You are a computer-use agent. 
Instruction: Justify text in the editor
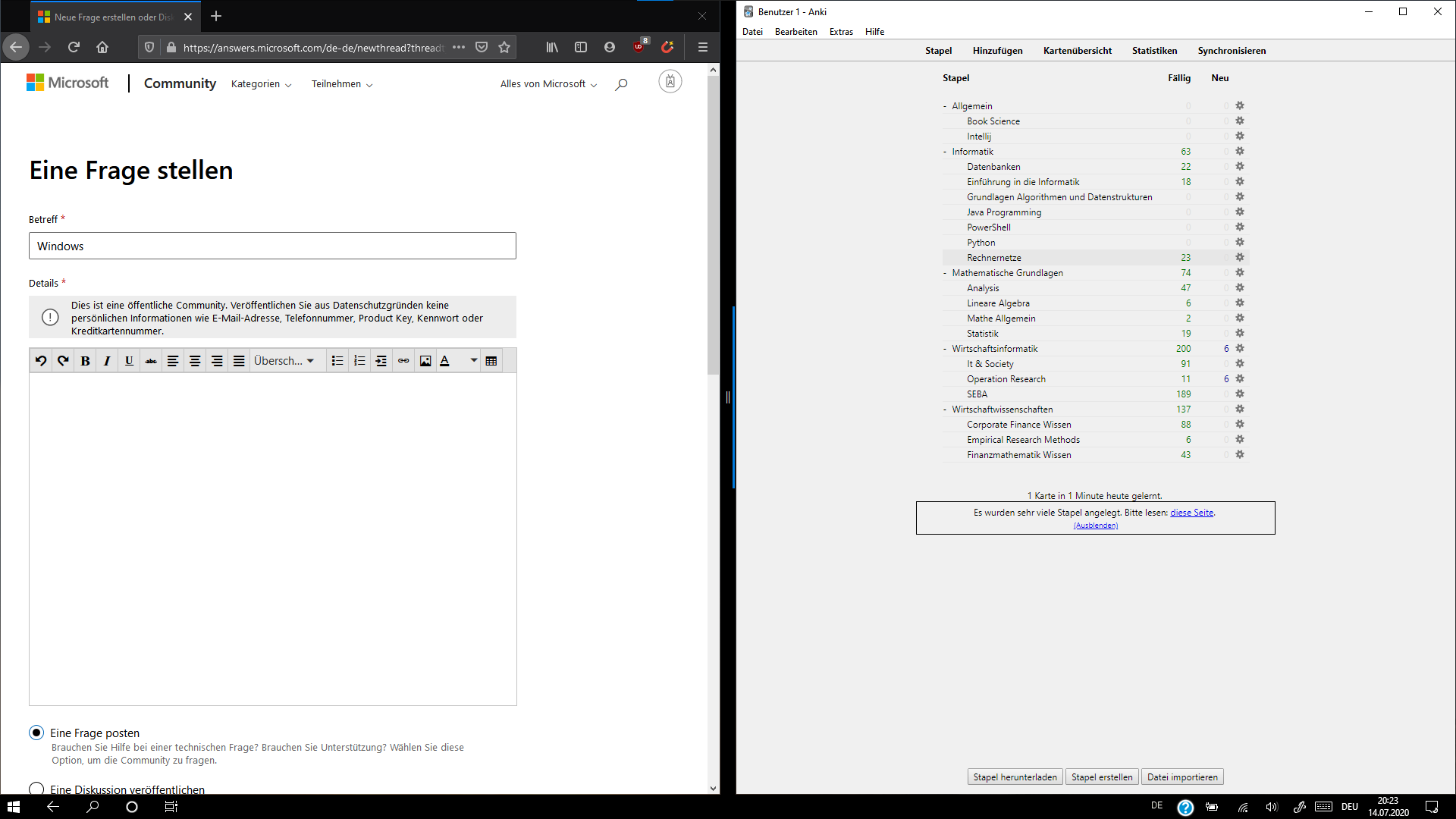(x=239, y=361)
